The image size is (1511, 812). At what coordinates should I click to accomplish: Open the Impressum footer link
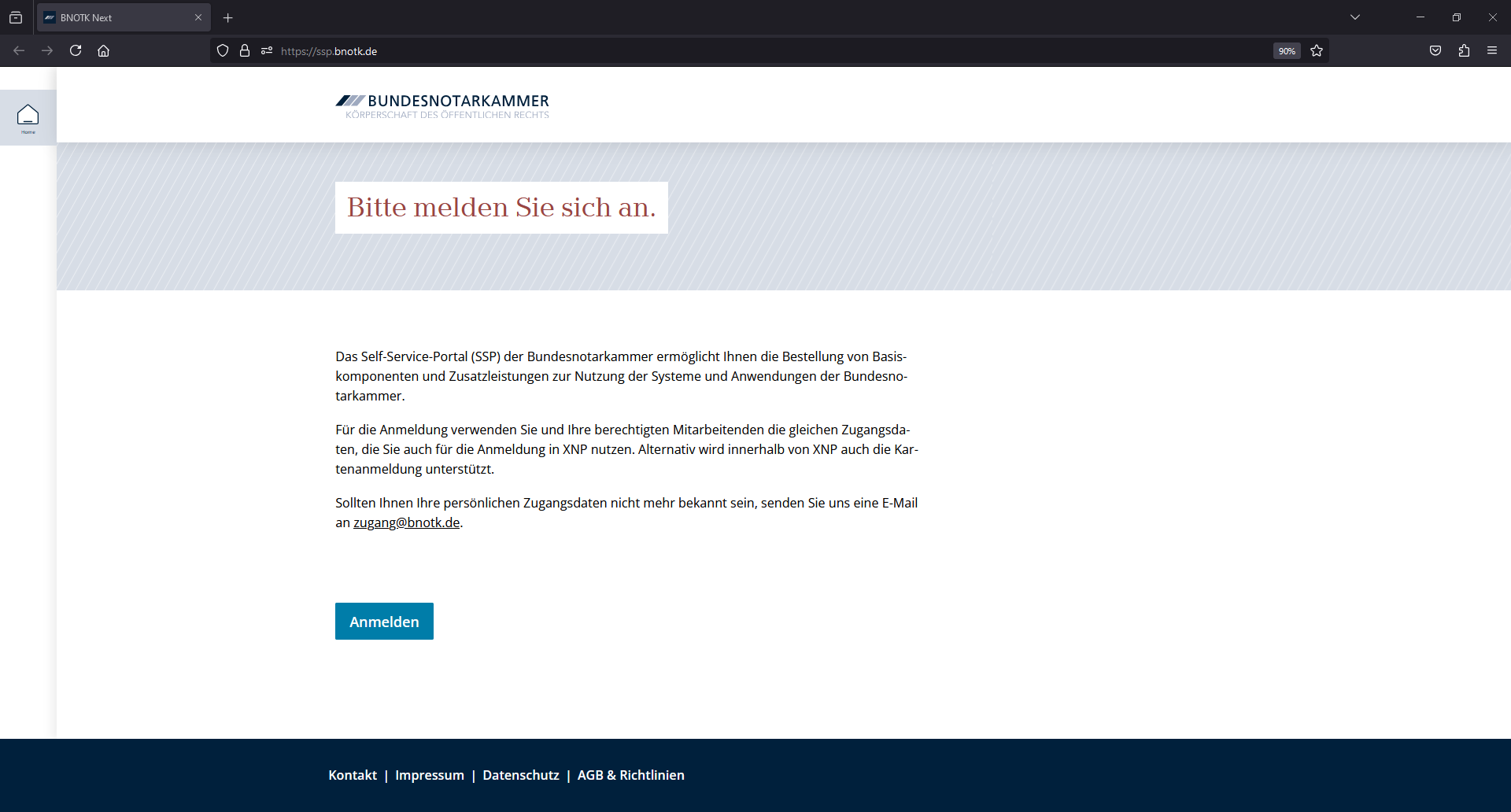point(430,775)
